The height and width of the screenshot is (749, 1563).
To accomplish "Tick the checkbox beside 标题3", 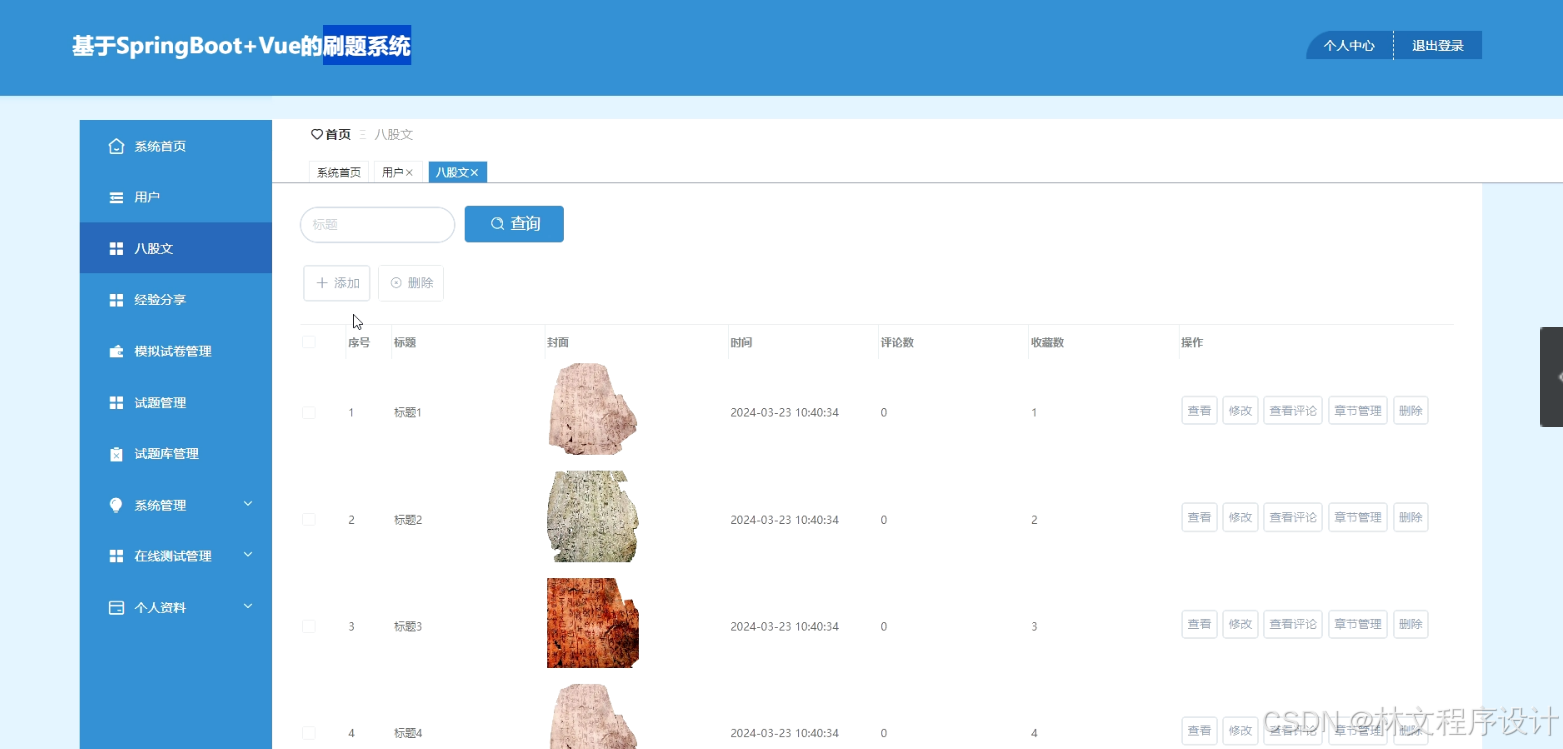I will pyautogui.click(x=309, y=625).
